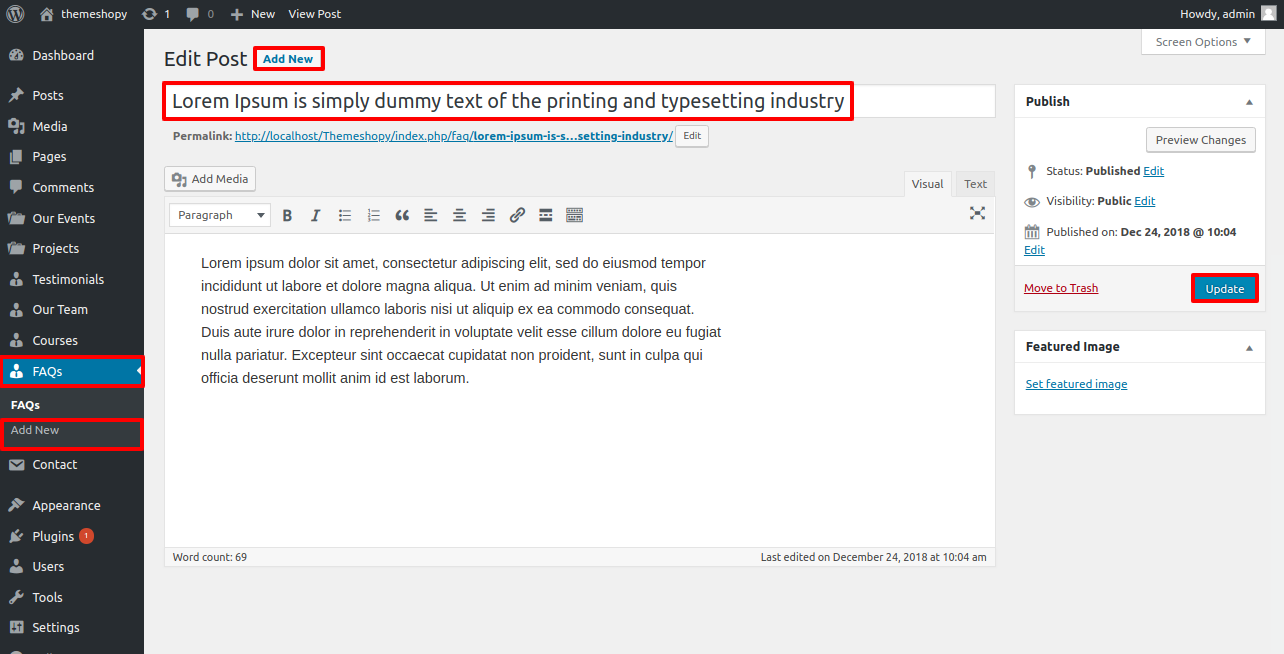Expand the Screen Options panel
This screenshot has width=1284, height=654.
(x=1202, y=42)
